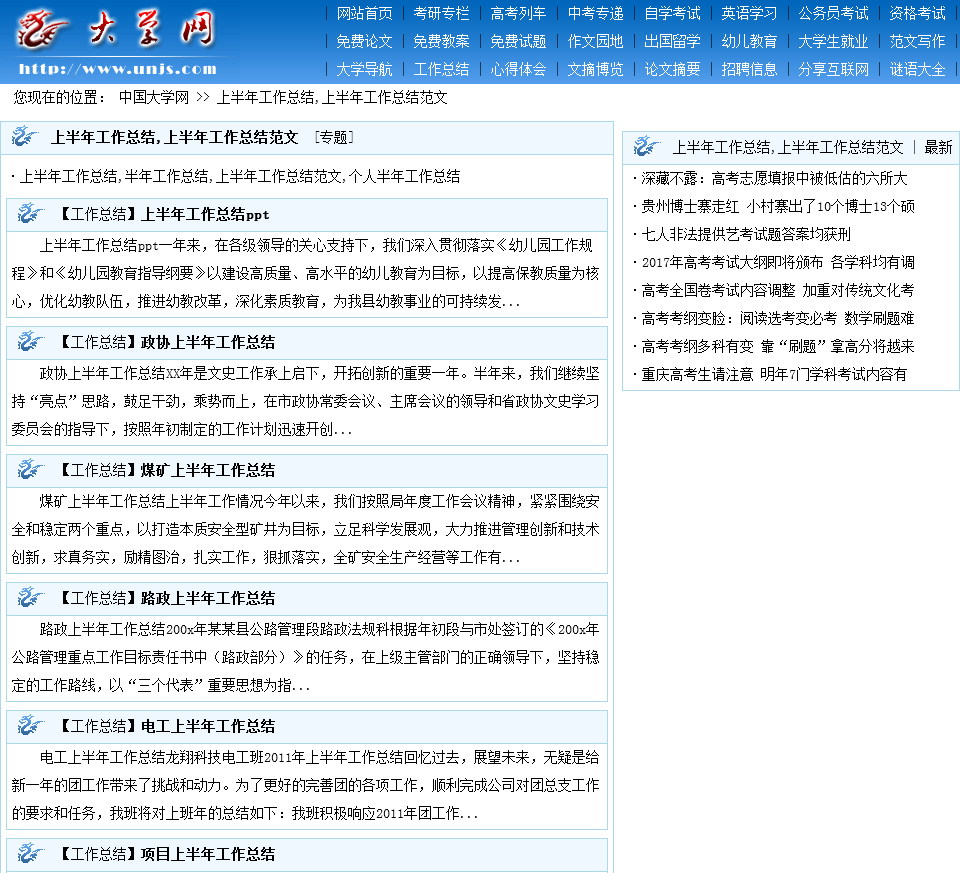Select 自学考试 in navigation

click(672, 13)
